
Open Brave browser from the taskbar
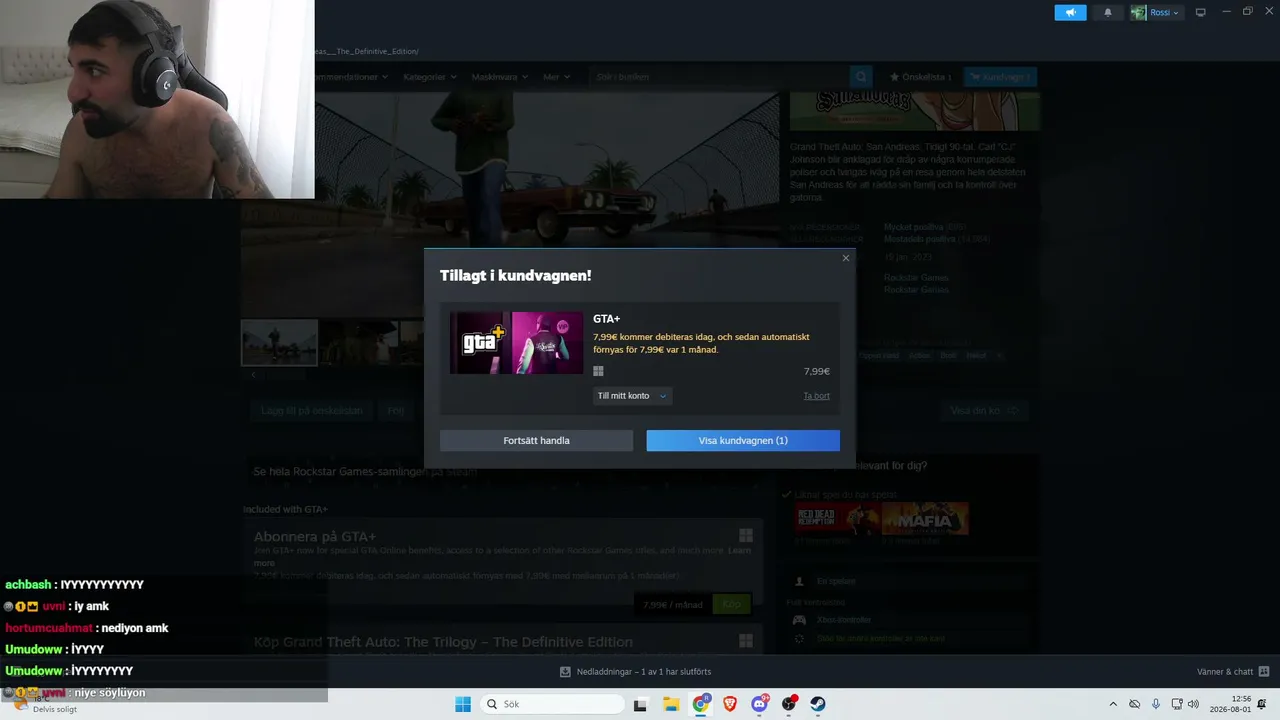pos(730,704)
